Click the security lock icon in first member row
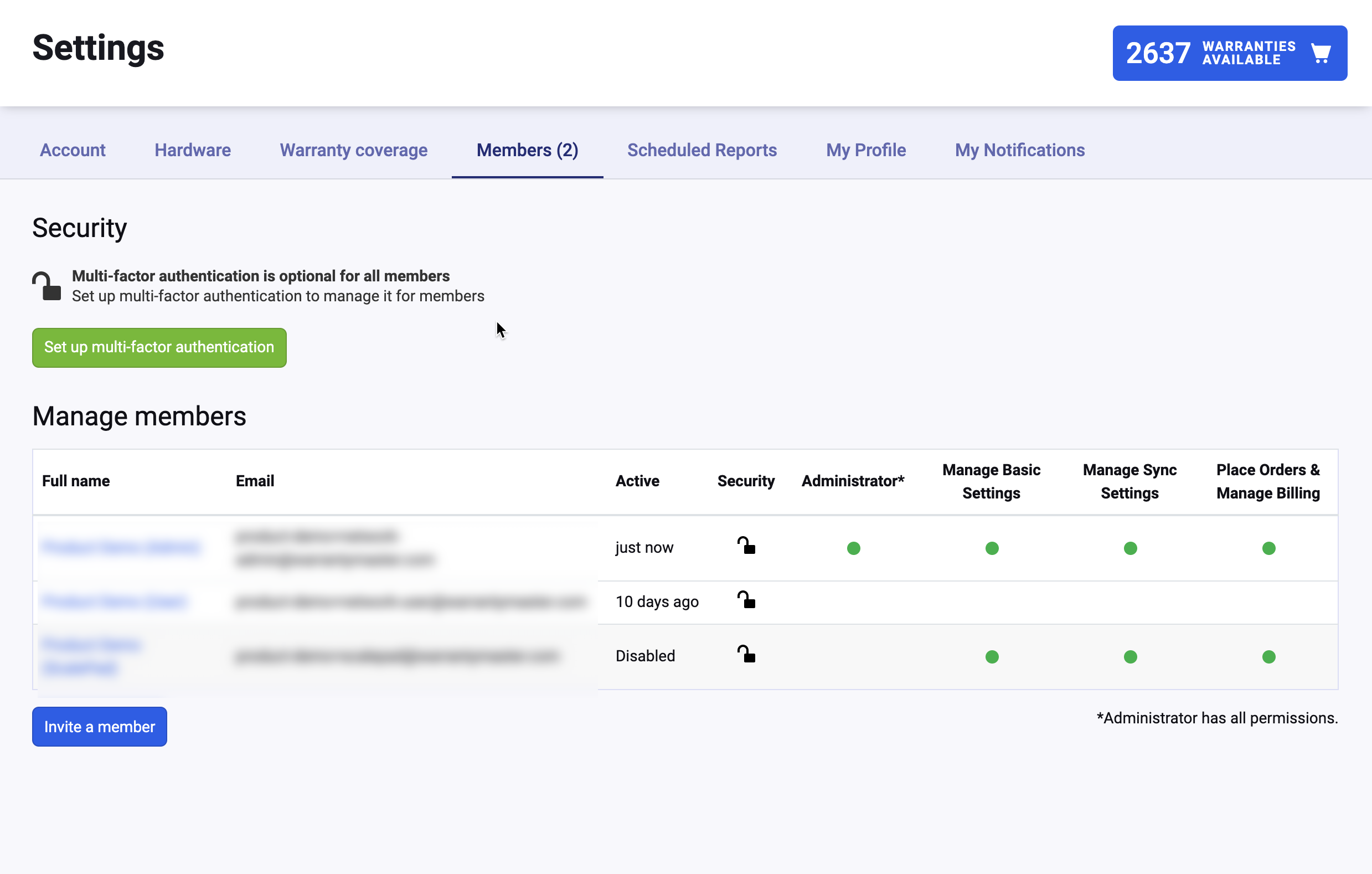Viewport: 1372px width, 874px height. 746,546
